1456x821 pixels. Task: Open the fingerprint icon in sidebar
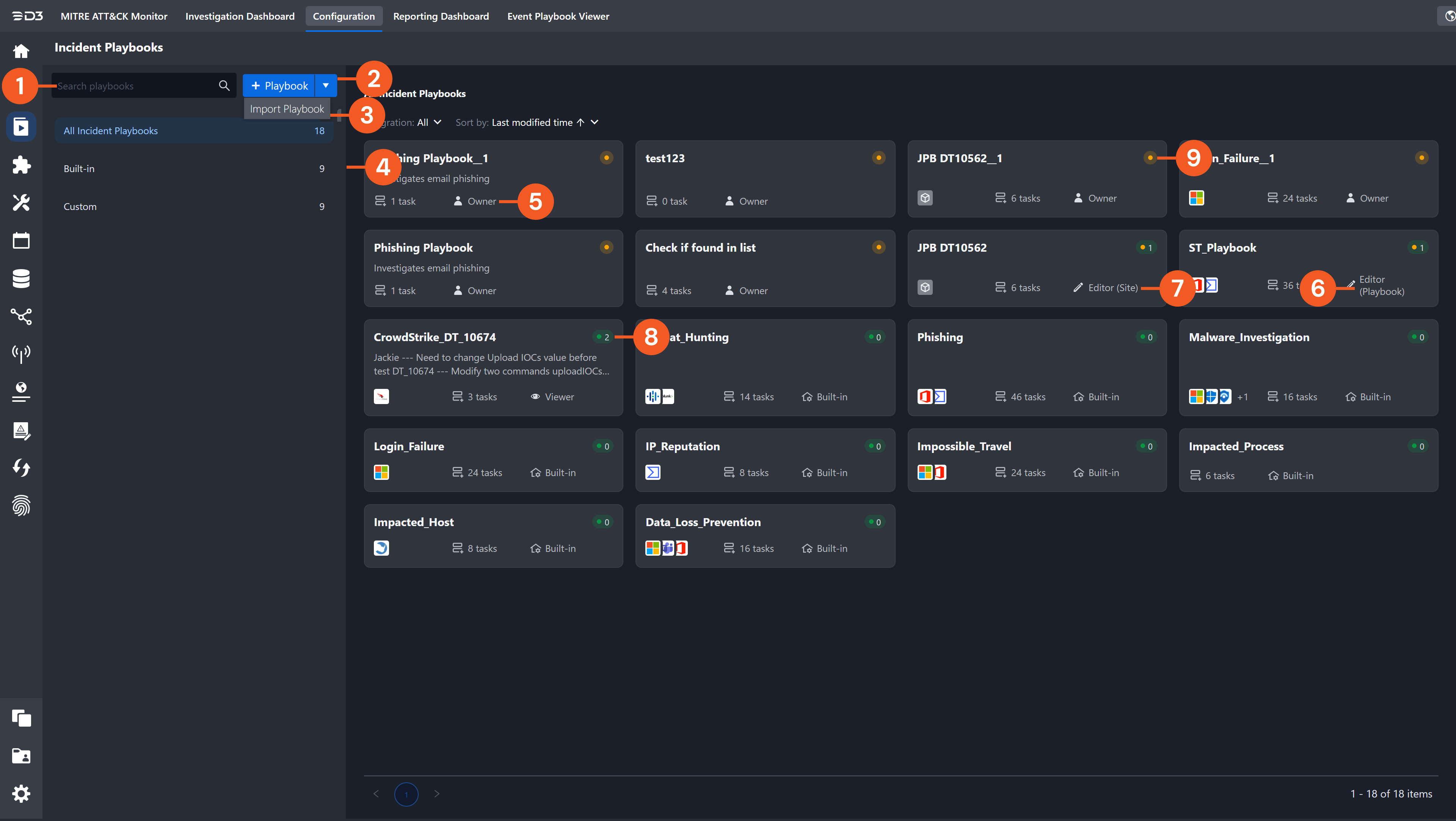pyautogui.click(x=21, y=506)
